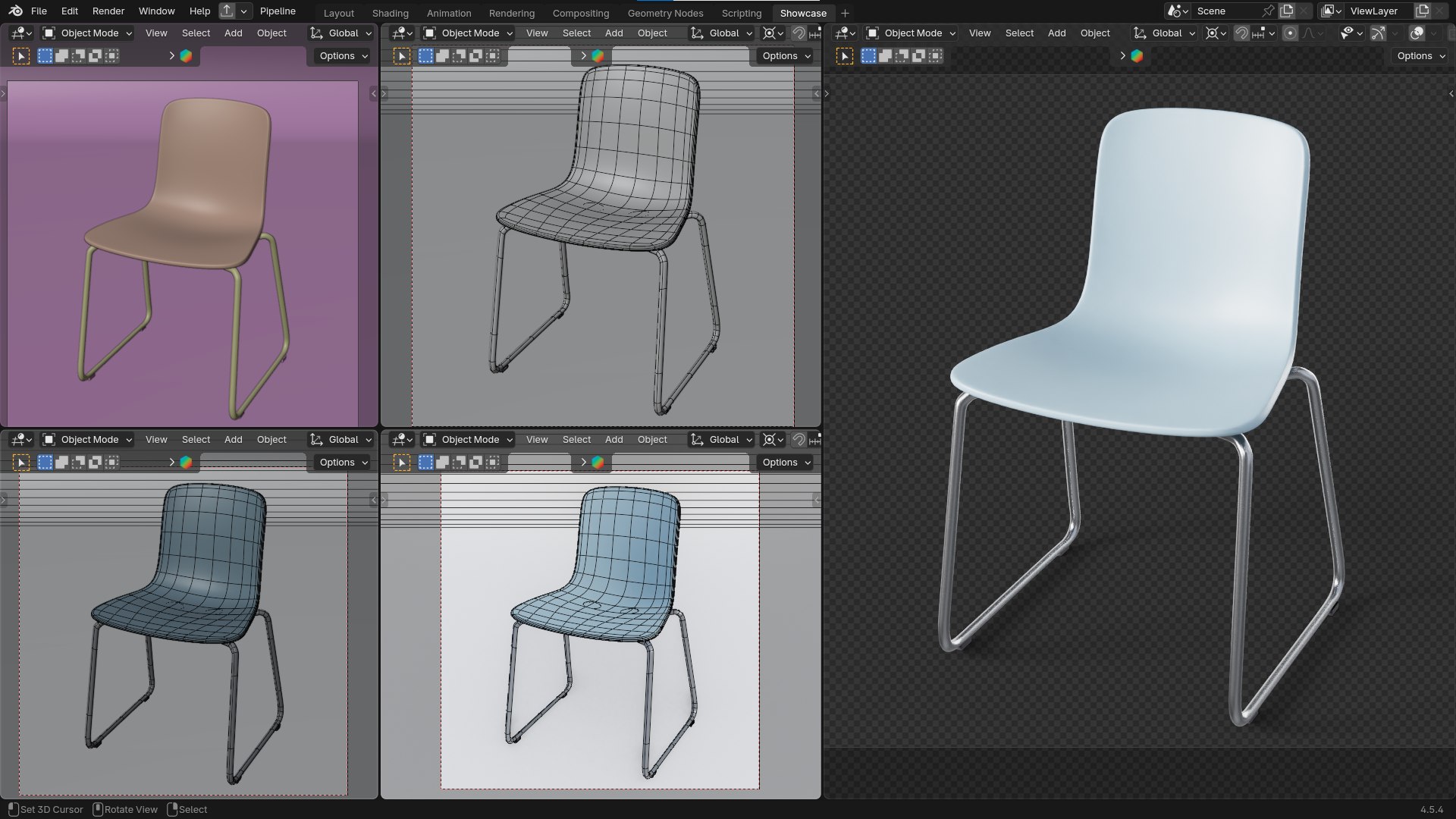
Task: Open the snapping options icon in the large rendered viewport
Action: coord(1263,33)
